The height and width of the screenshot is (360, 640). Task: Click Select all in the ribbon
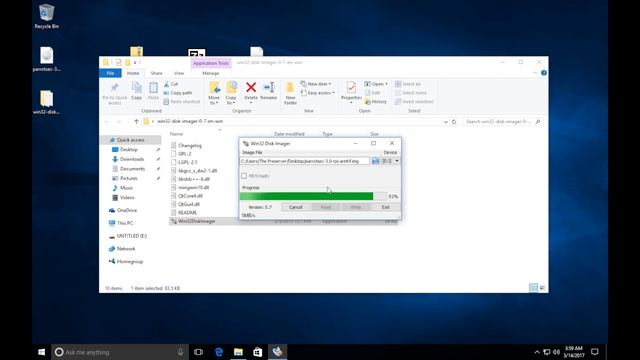(408, 84)
